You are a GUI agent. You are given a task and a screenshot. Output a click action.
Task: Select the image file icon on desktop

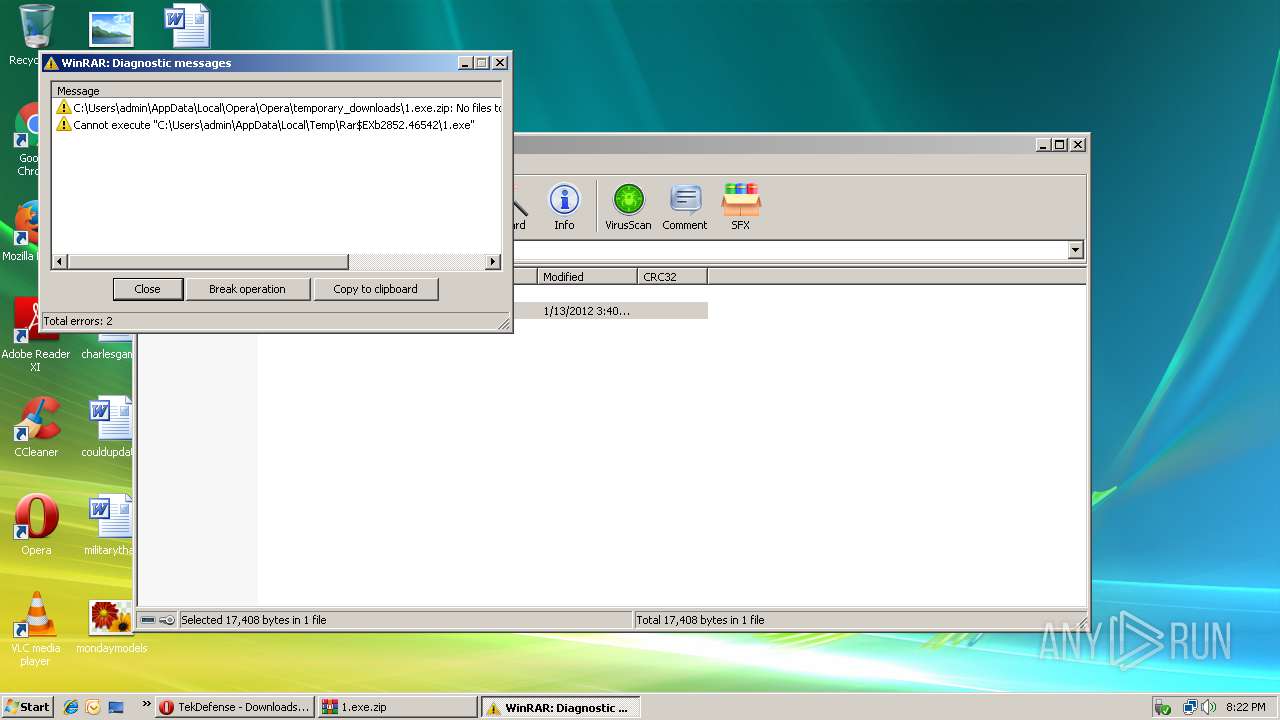(x=111, y=28)
